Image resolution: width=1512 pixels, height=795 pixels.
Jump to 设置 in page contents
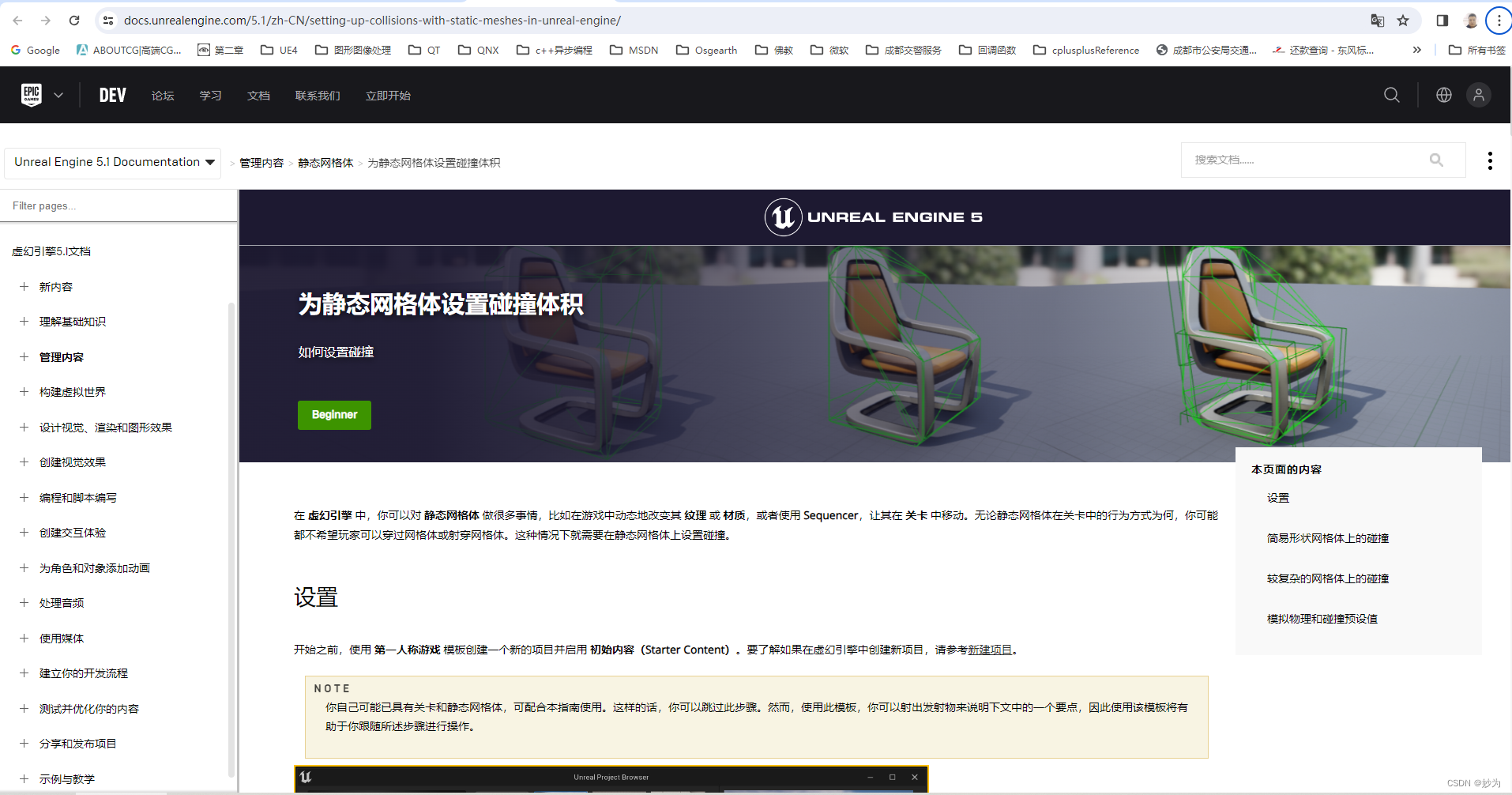(x=1278, y=498)
